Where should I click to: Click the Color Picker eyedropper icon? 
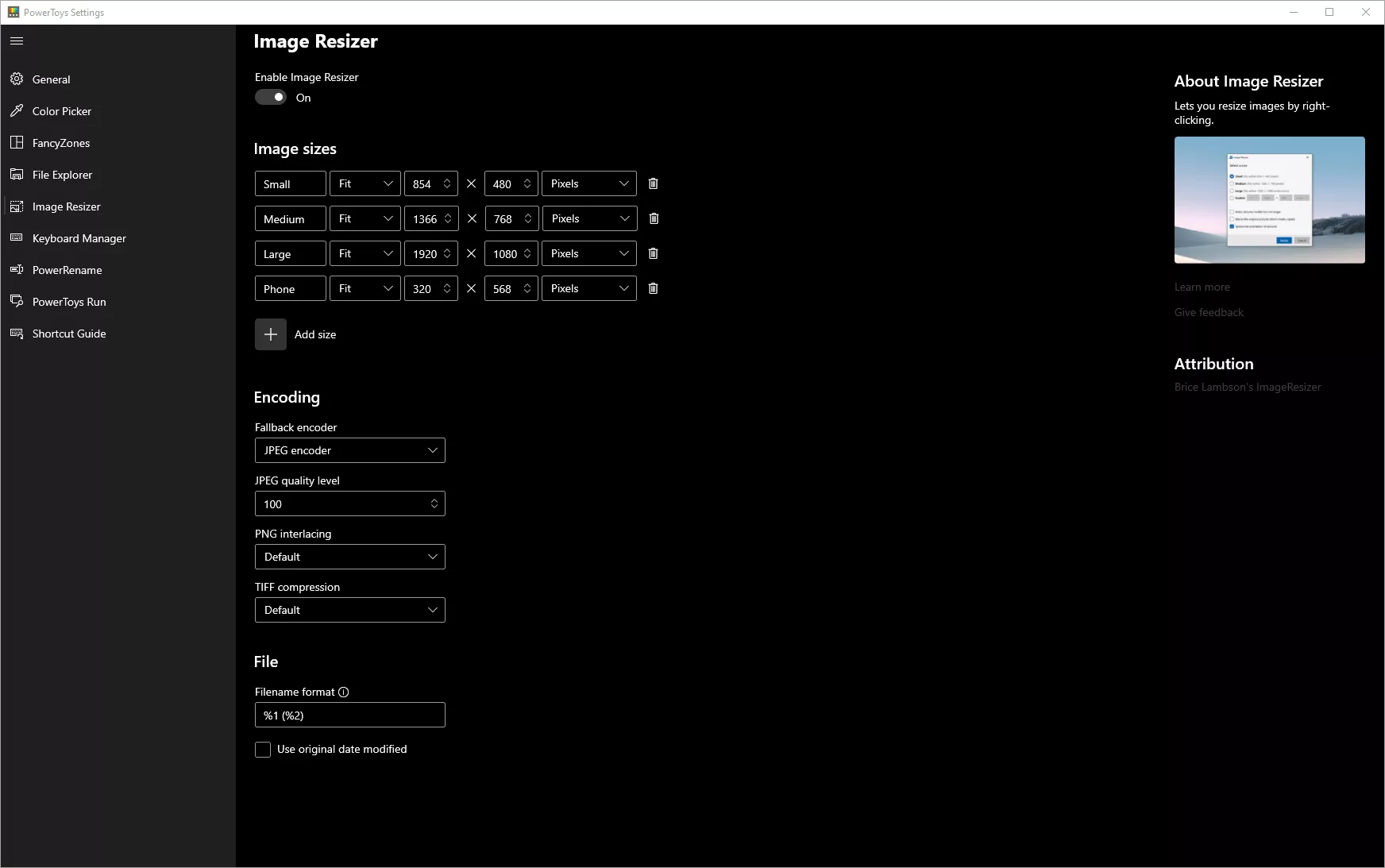click(17, 110)
